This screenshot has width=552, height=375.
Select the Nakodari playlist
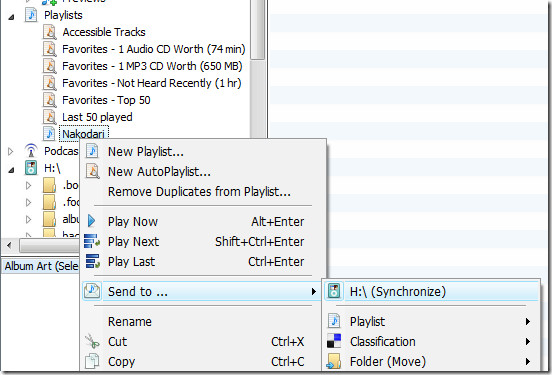click(x=83, y=134)
